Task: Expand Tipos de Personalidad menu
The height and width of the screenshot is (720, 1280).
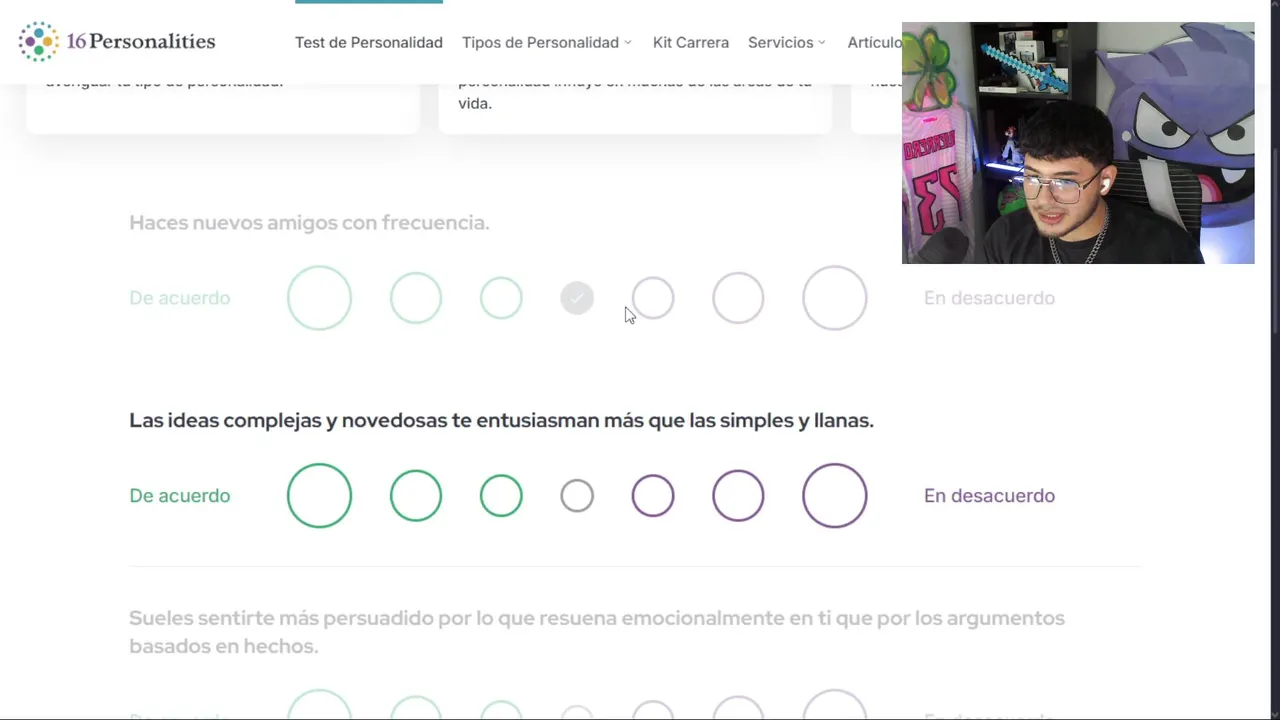Action: point(546,42)
